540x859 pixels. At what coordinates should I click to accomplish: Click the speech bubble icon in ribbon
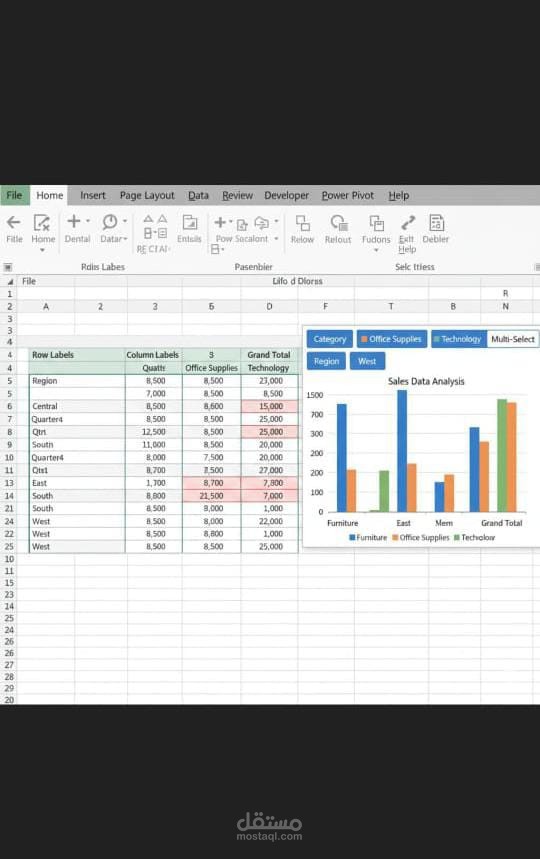click(x=262, y=223)
